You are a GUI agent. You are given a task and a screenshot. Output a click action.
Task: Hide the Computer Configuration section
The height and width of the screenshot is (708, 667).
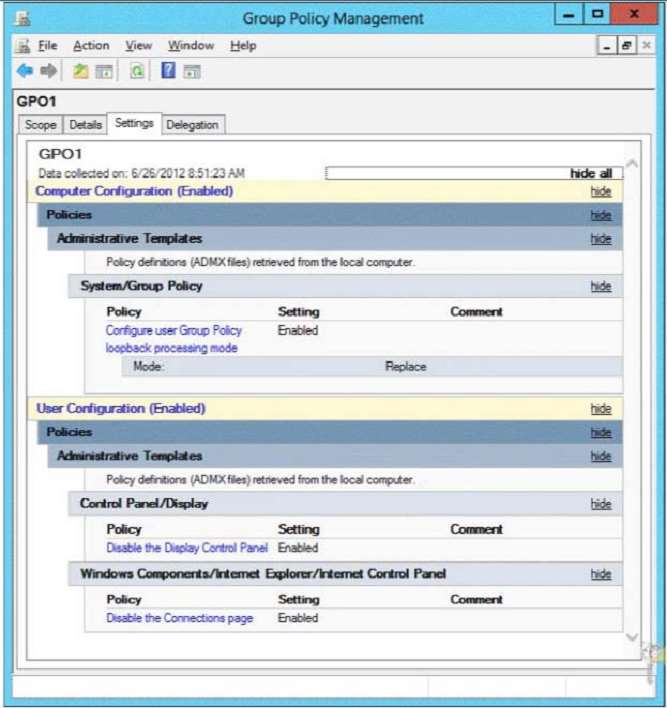(601, 191)
